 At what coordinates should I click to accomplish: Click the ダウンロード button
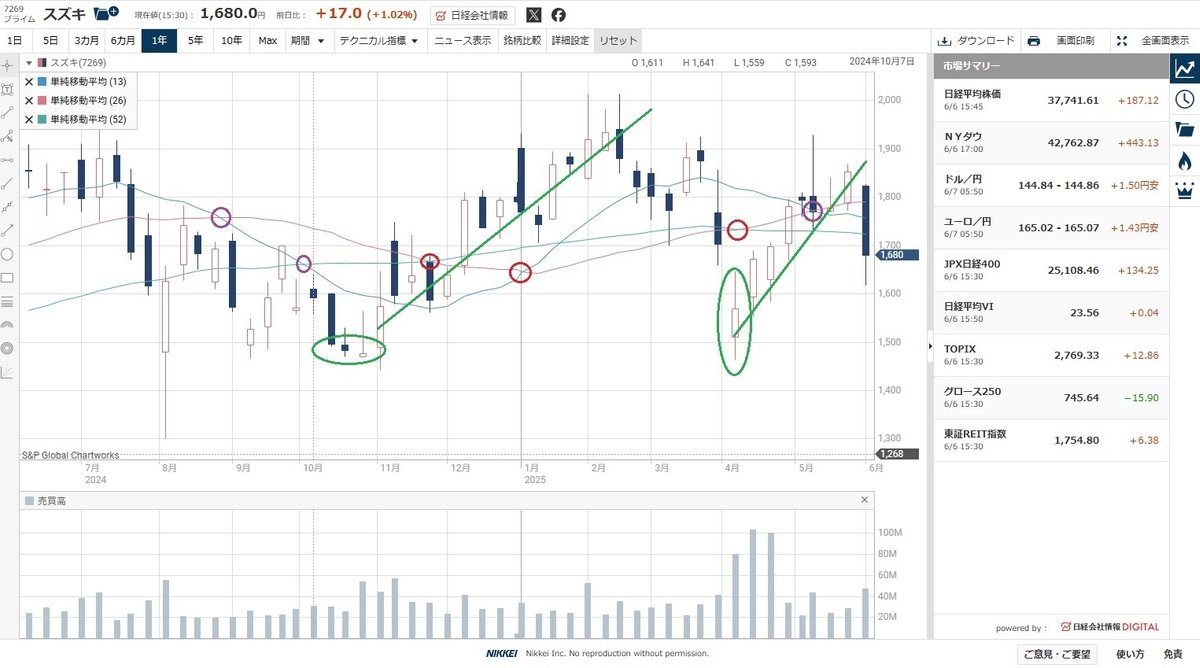click(x=975, y=41)
